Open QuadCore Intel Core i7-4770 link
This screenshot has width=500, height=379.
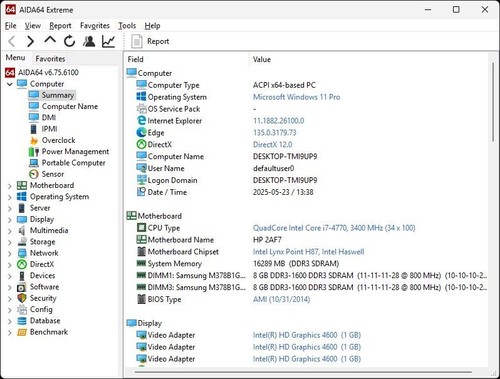point(334,228)
